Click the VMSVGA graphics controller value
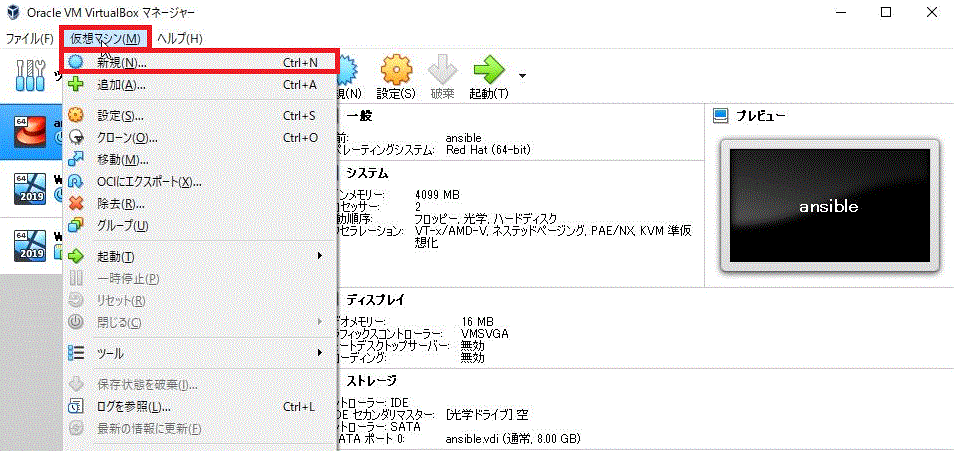Image resolution: width=954 pixels, height=451 pixels. (x=485, y=334)
